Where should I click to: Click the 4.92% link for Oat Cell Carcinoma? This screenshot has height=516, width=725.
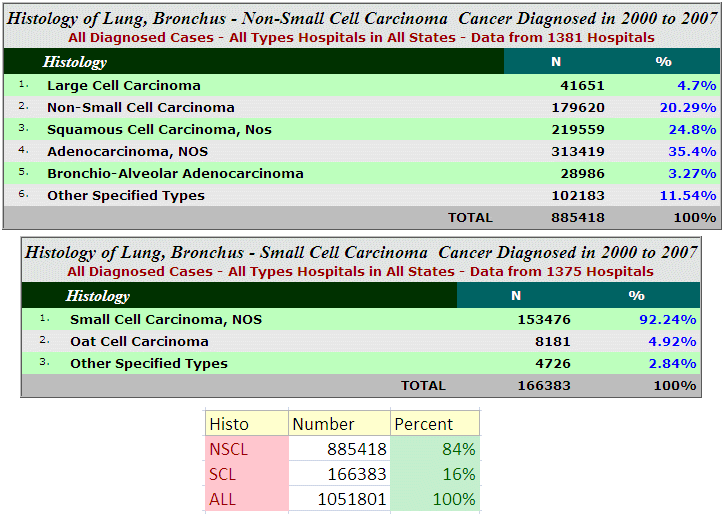pyautogui.click(x=671, y=342)
